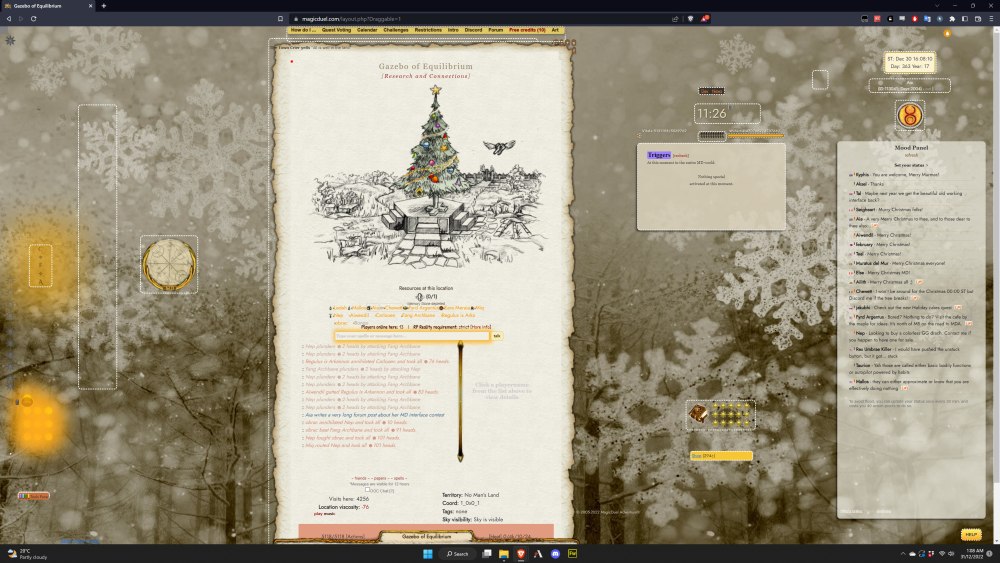The width and height of the screenshot is (1000, 563).
Task: Click the Task View taskbar icon
Action: pos(487,553)
